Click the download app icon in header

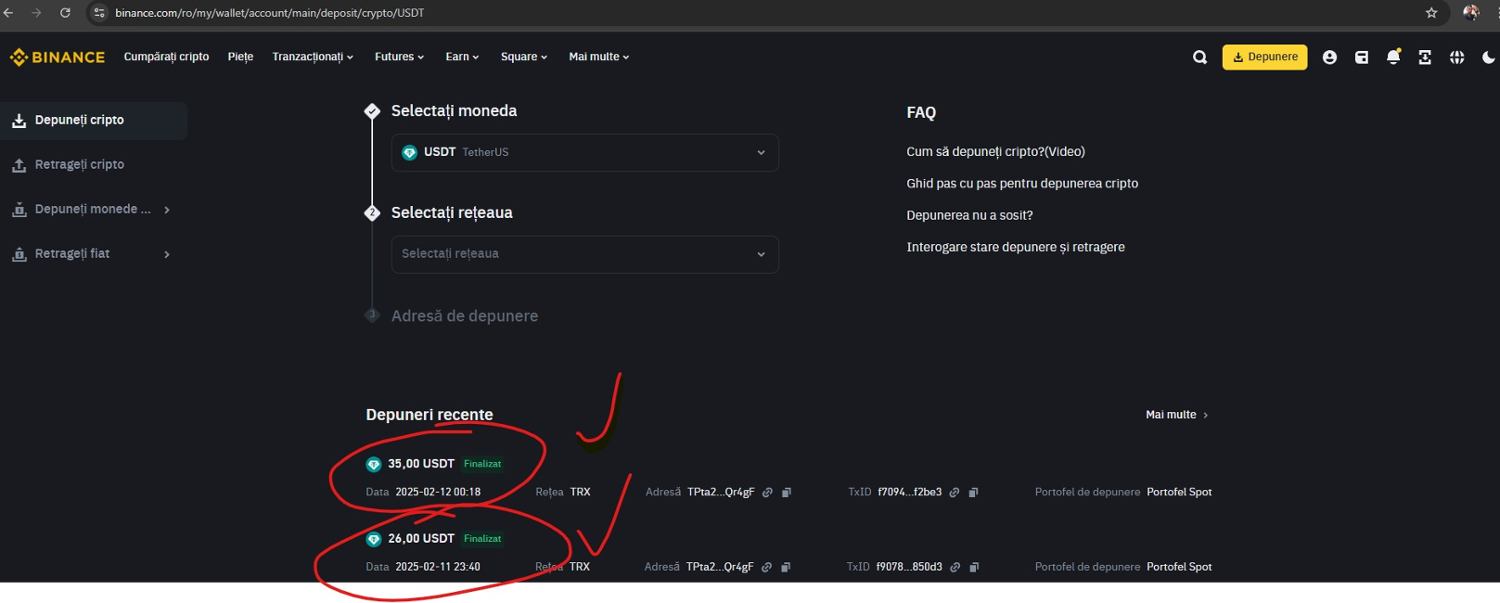(x=1425, y=58)
